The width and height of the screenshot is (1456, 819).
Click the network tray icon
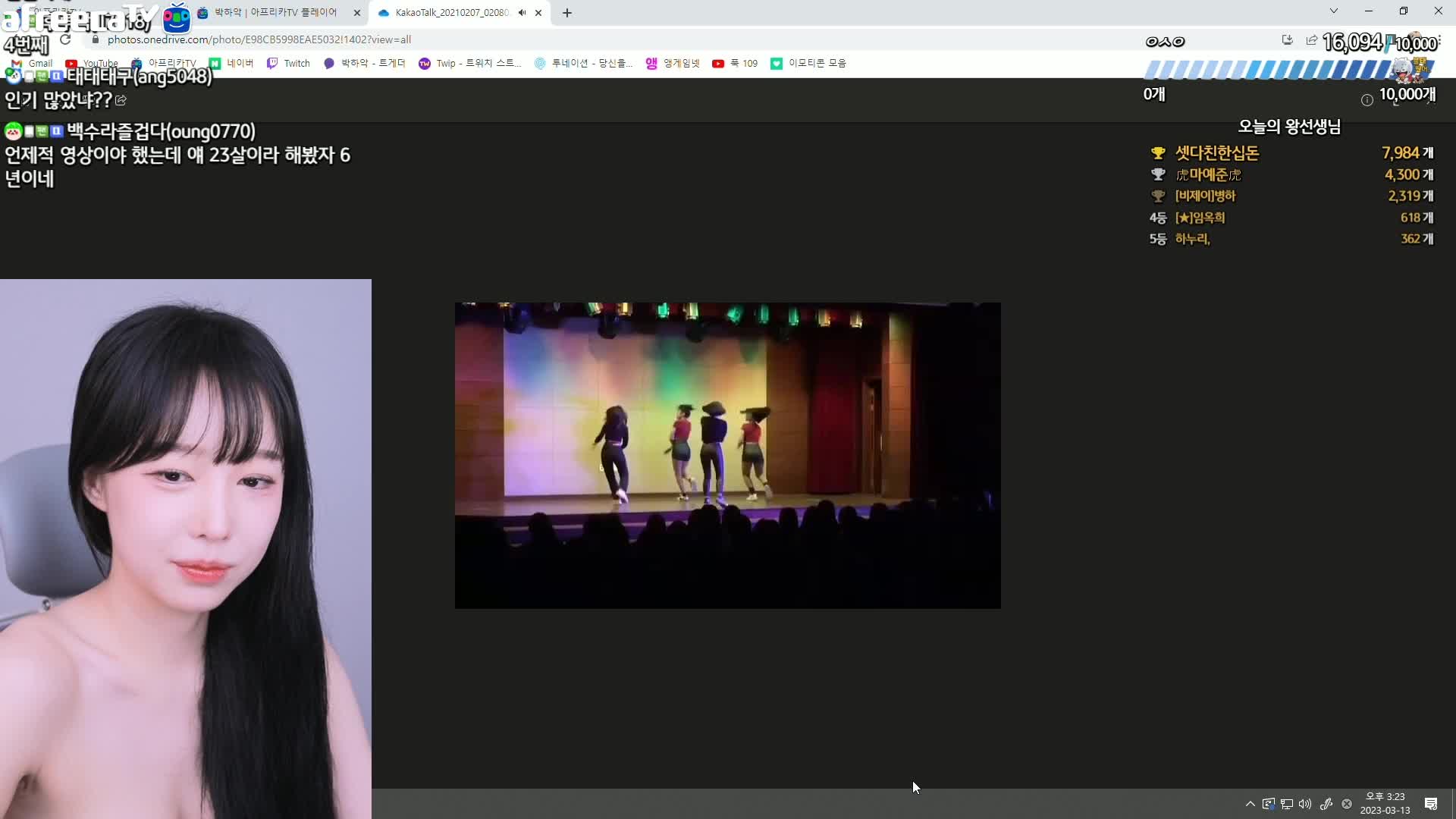[x=1287, y=804]
